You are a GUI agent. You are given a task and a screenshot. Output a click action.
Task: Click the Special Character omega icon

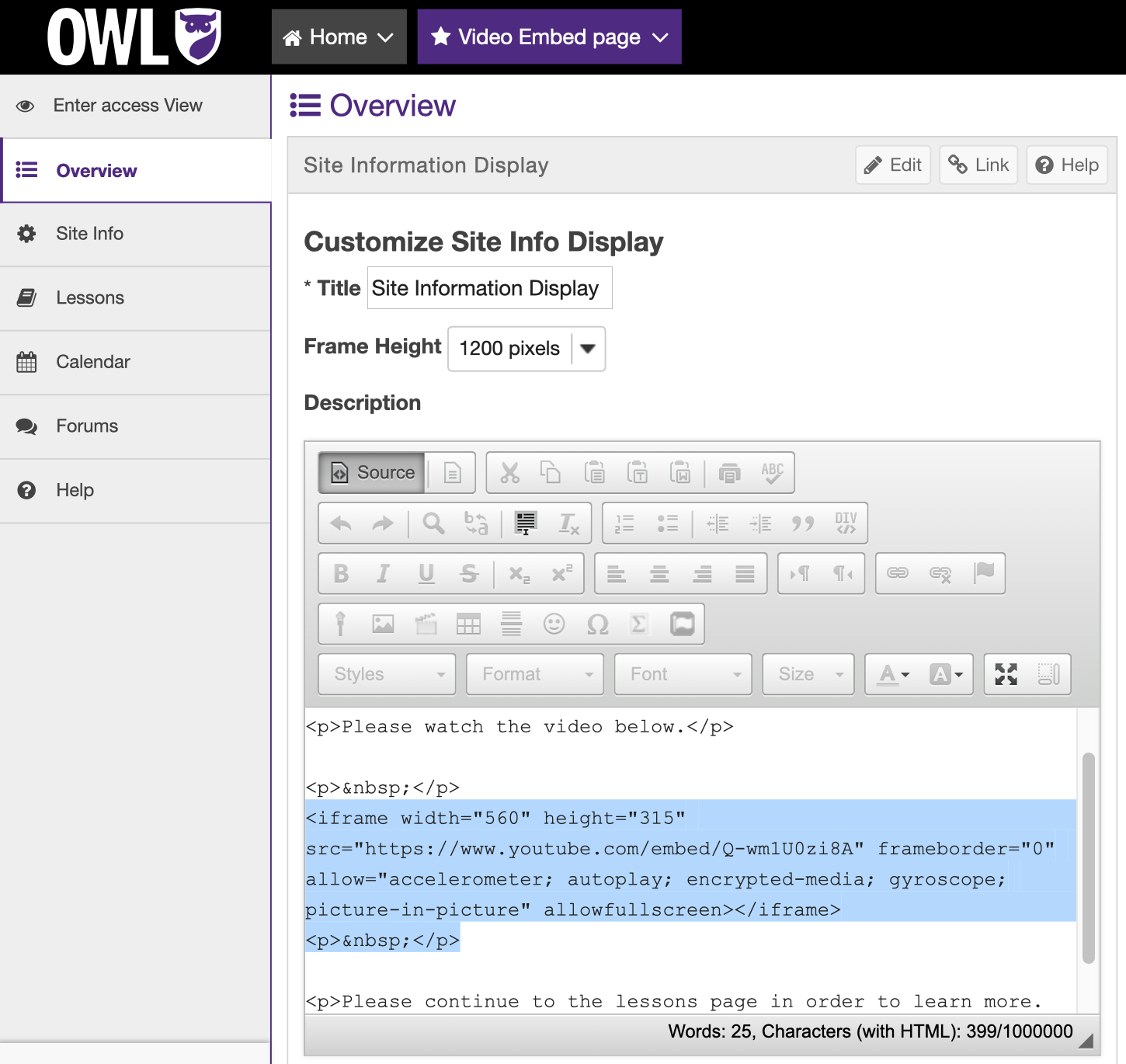[x=597, y=624]
